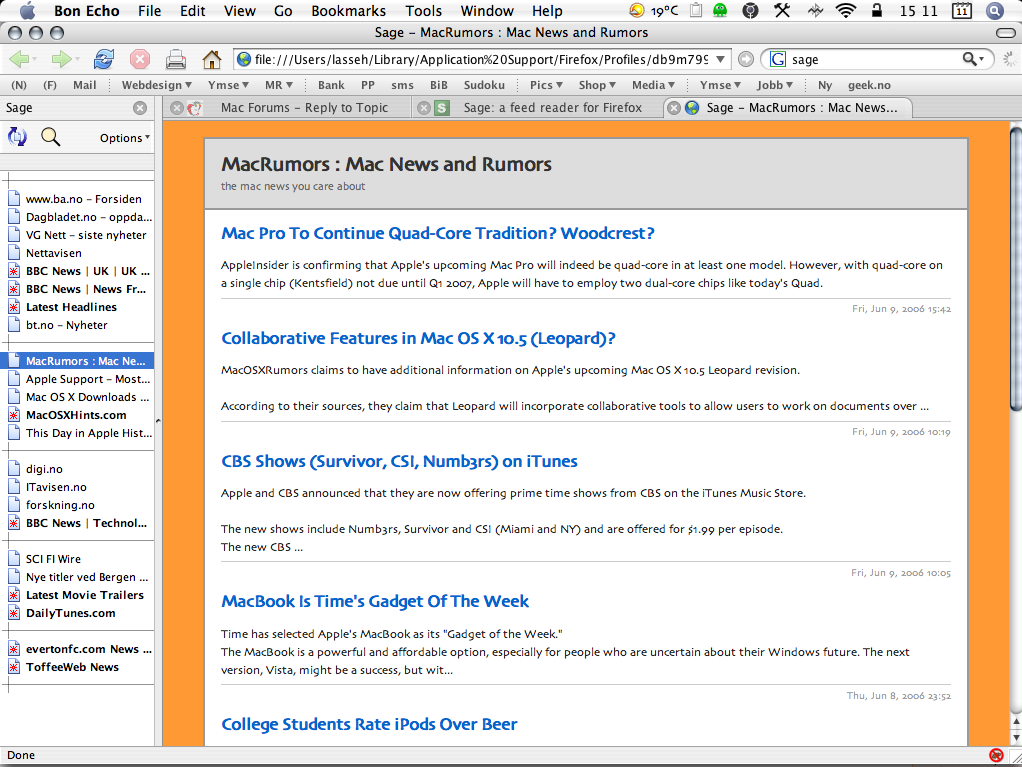Select the MacOSXHints.com feed in sidebar
Image resolution: width=1022 pixels, height=767 pixels.
pos(76,415)
